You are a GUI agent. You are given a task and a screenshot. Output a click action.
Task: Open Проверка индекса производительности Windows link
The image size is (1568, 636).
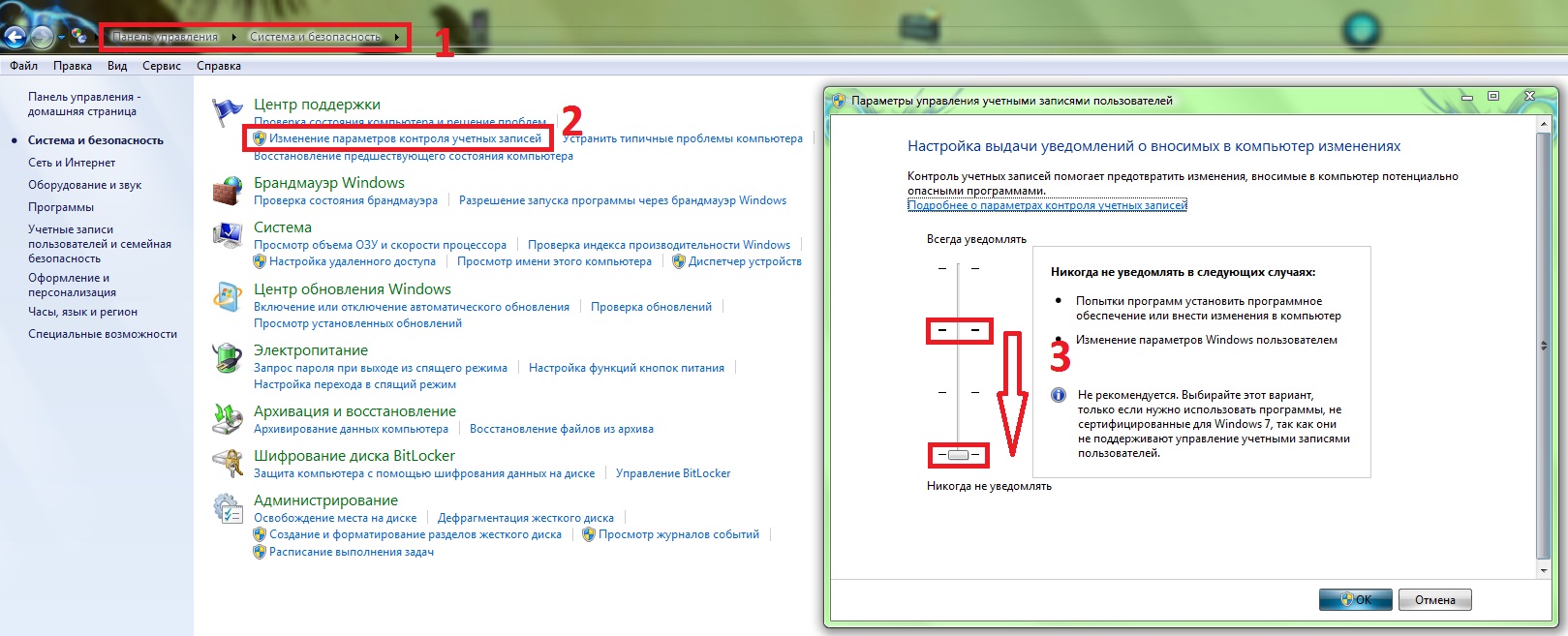click(x=660, y=245)
